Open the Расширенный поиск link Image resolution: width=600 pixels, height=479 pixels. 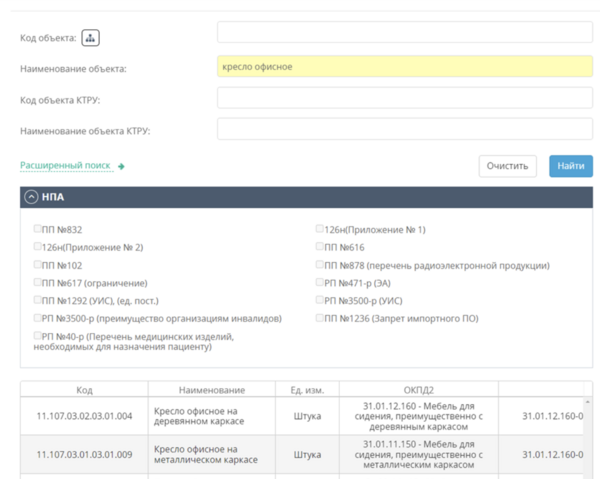65,165
